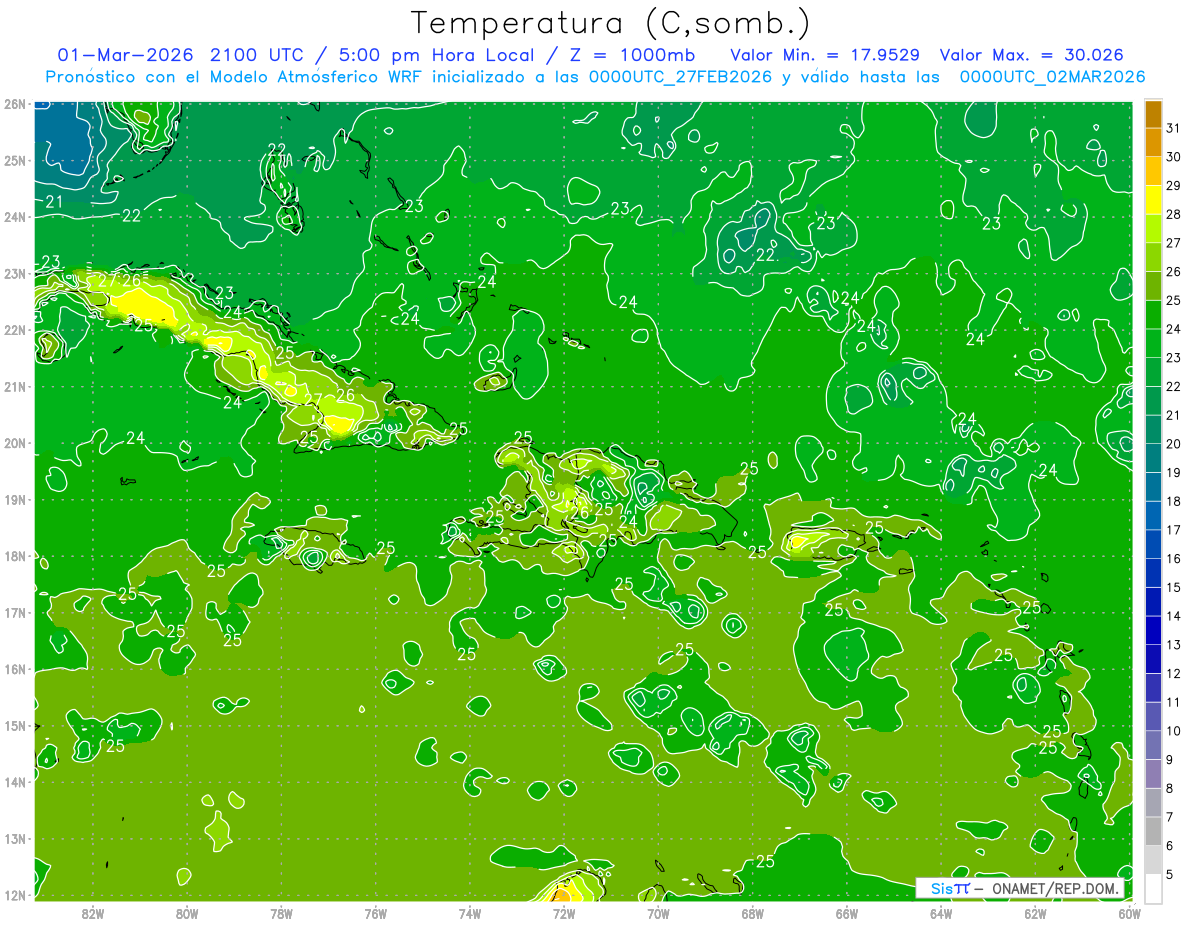Click the white swatch below 5 in legend
This screenshot has width=1200, height=927.
pos(1153,888)
